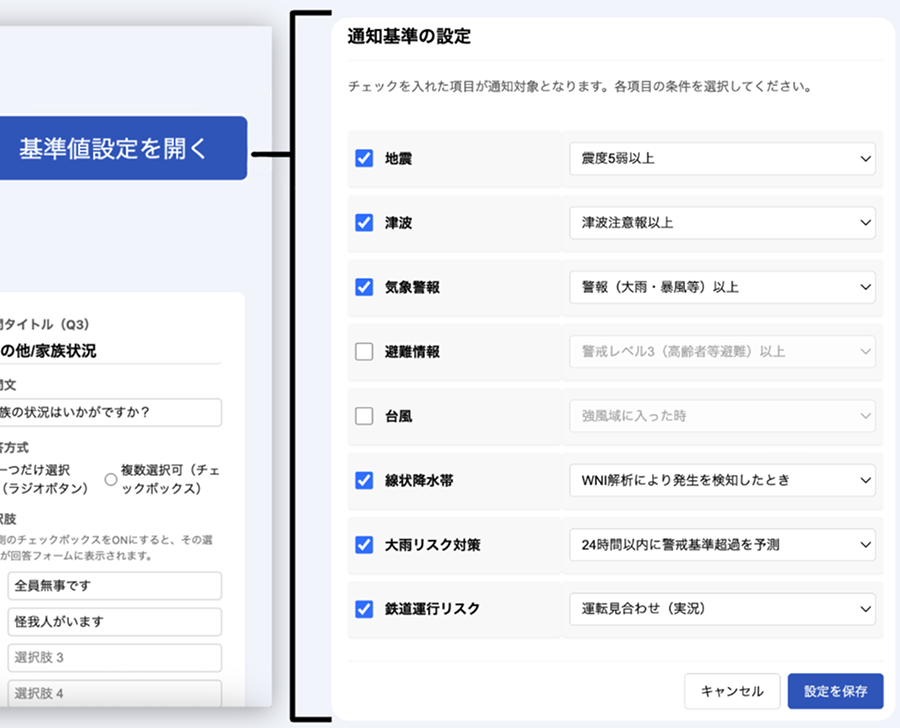Image resolution: width=900 pixels, height=728 pixels.
Task: Toggle the 線状降水帯 checkbox
Action: (x=364, y=480)
